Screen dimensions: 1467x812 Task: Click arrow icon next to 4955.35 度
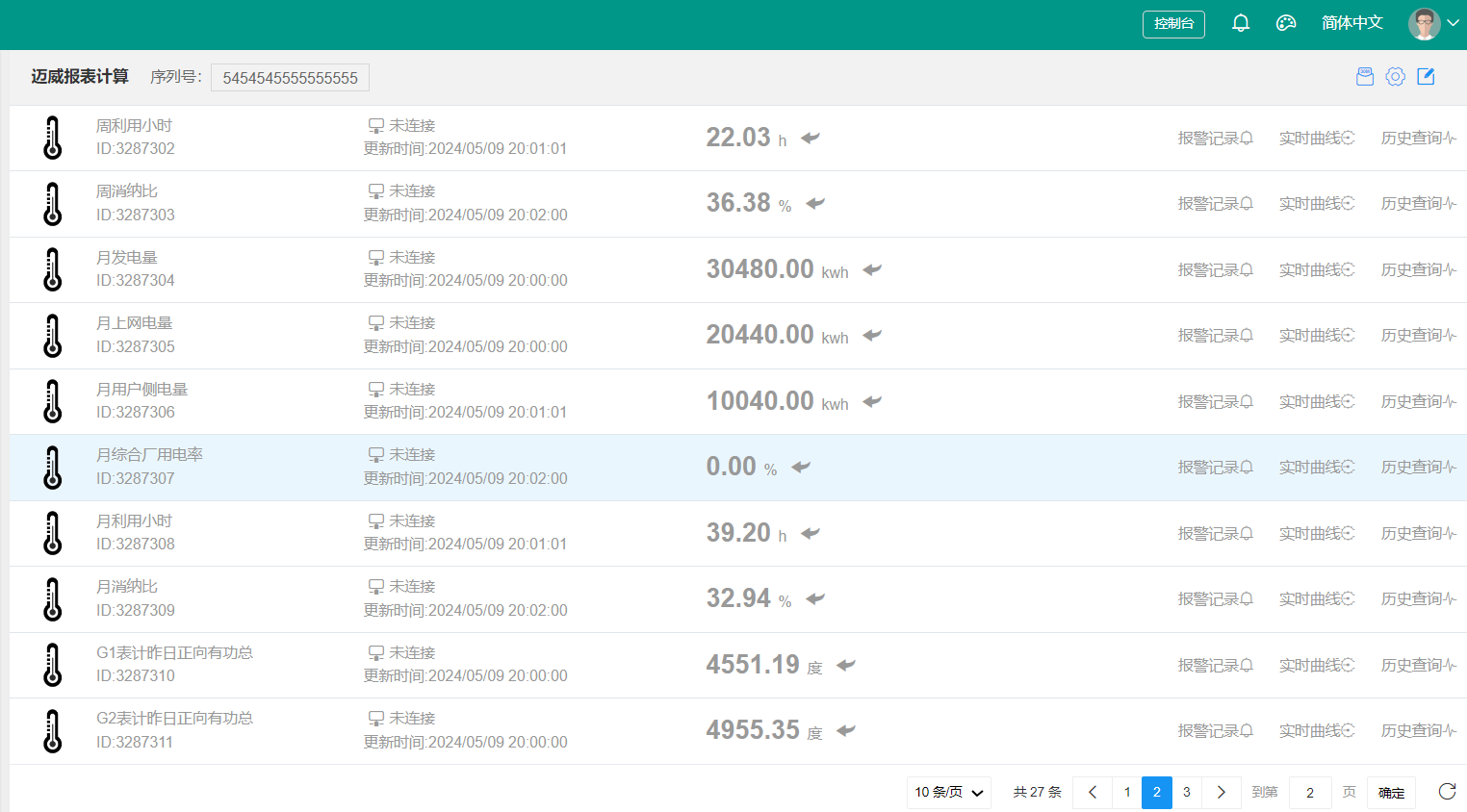(x=846, y=730)
